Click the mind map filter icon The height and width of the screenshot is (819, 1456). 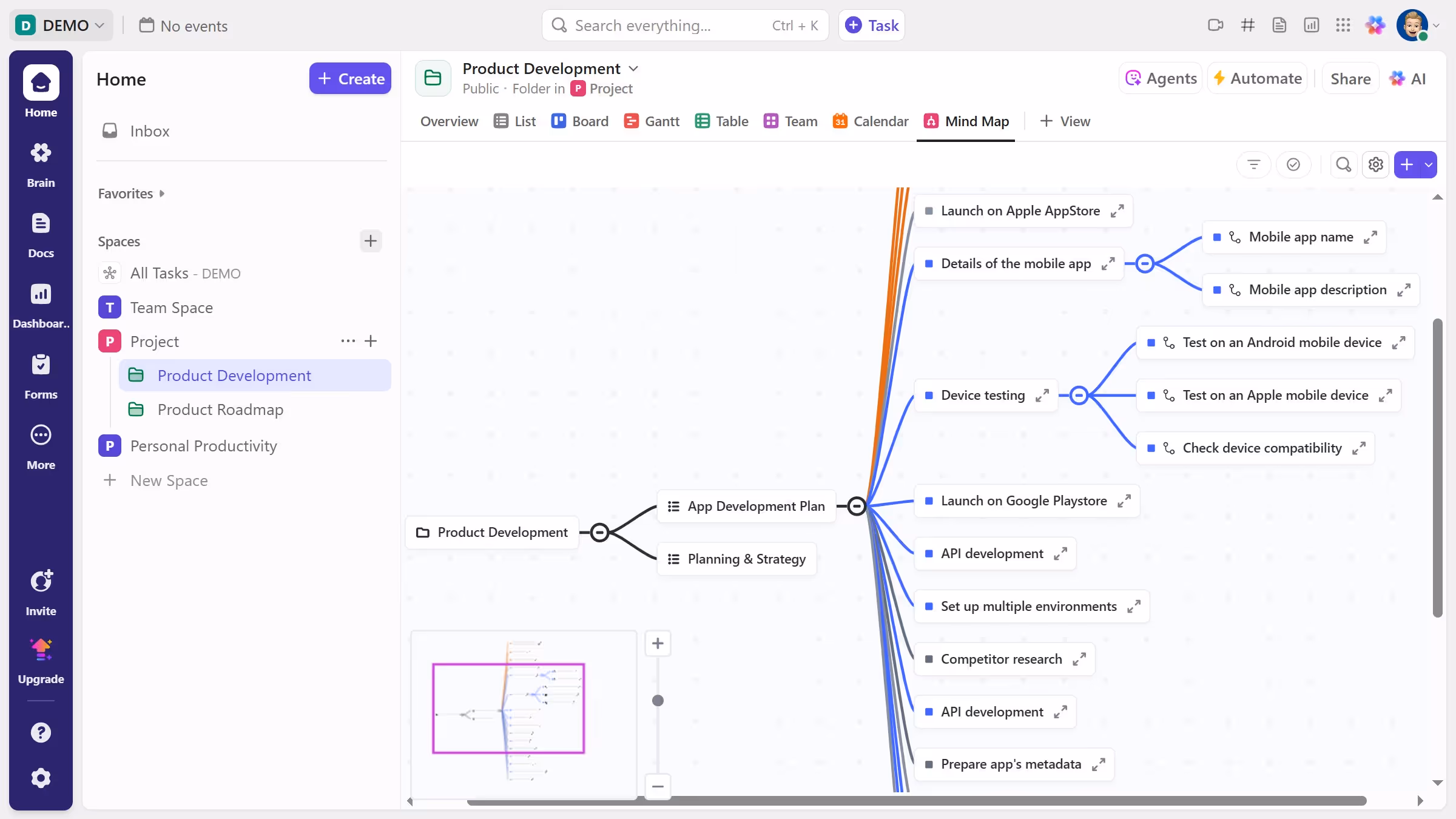[x=1253, y=164]
